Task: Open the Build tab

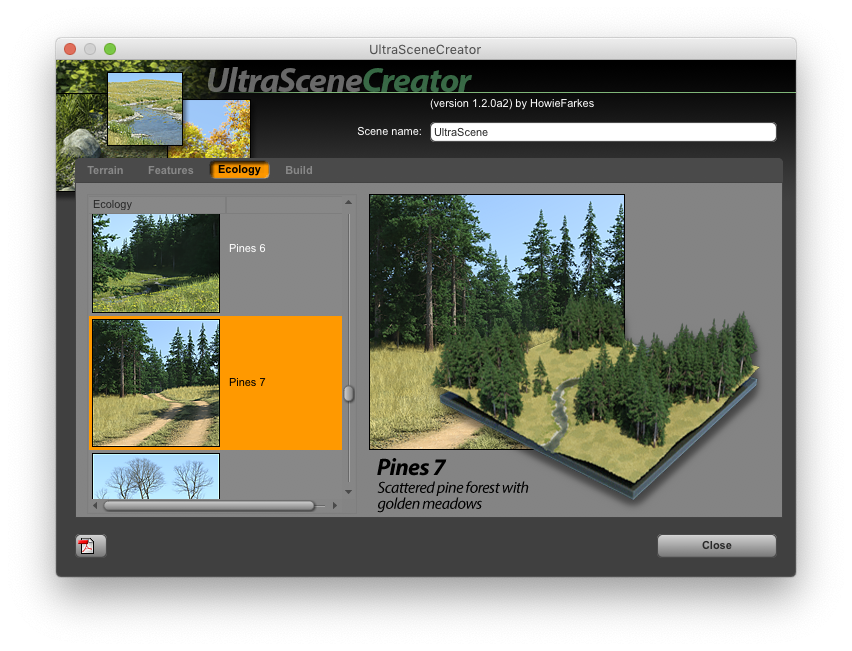Action: coord(299,170)
